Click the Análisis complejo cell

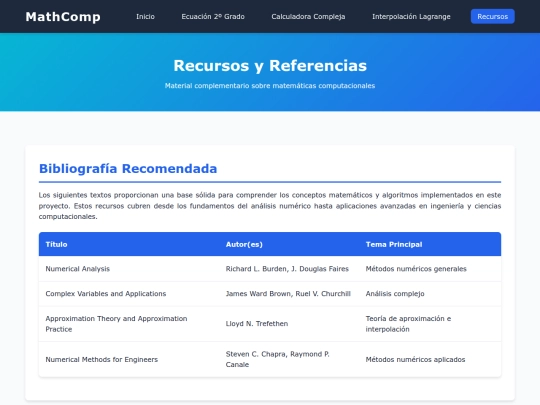(x=430, y=294)
